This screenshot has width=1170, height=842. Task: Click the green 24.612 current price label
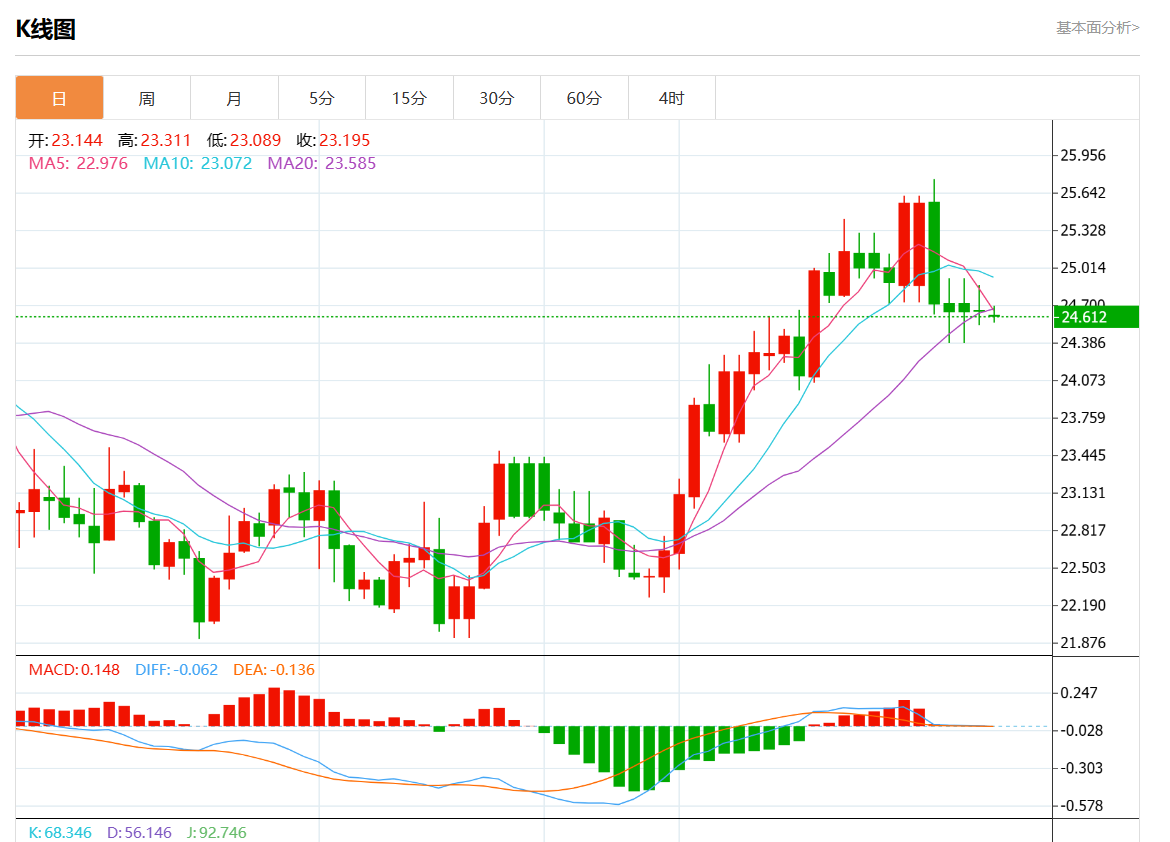(x=1095, y=316)
